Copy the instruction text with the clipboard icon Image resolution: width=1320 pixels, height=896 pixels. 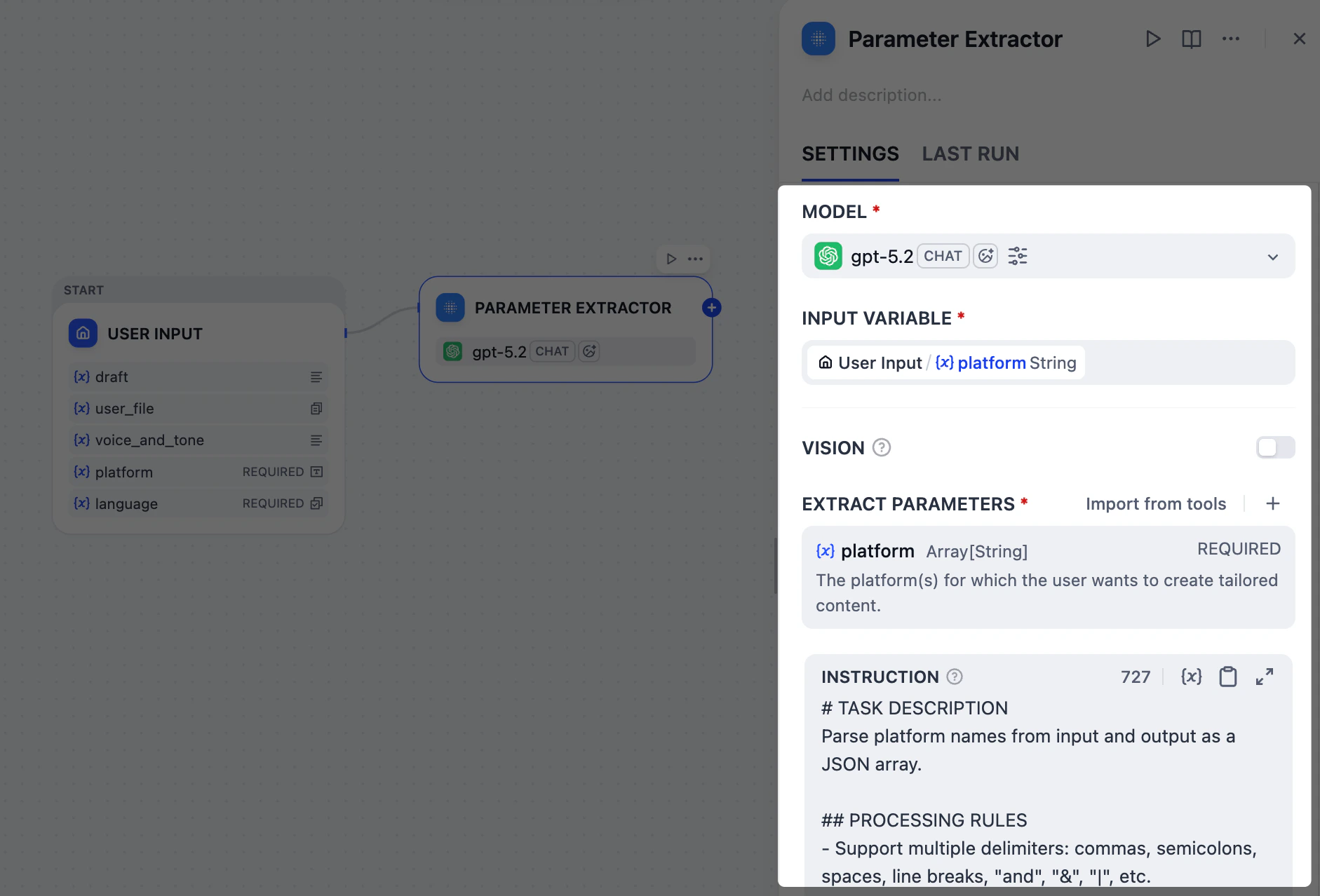(x=1227, y=676)
